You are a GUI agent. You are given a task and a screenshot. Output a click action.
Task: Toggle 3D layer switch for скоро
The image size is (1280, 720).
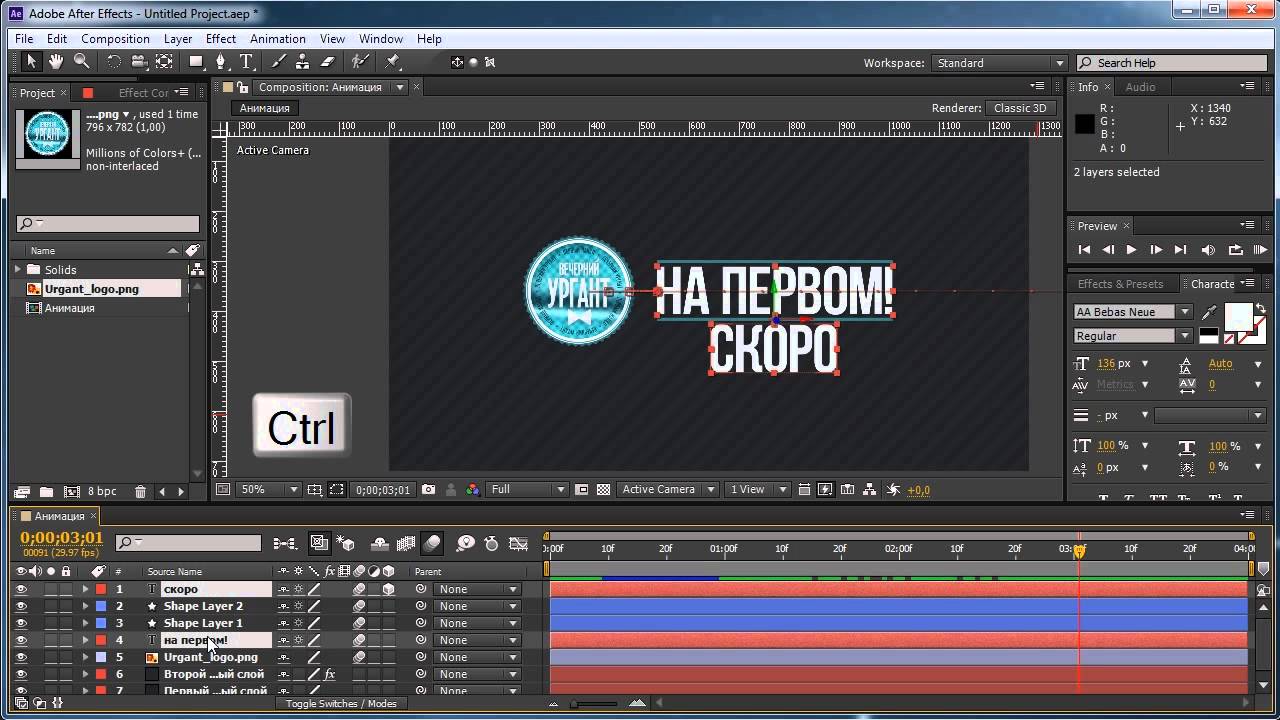click(x=389, y=589)
